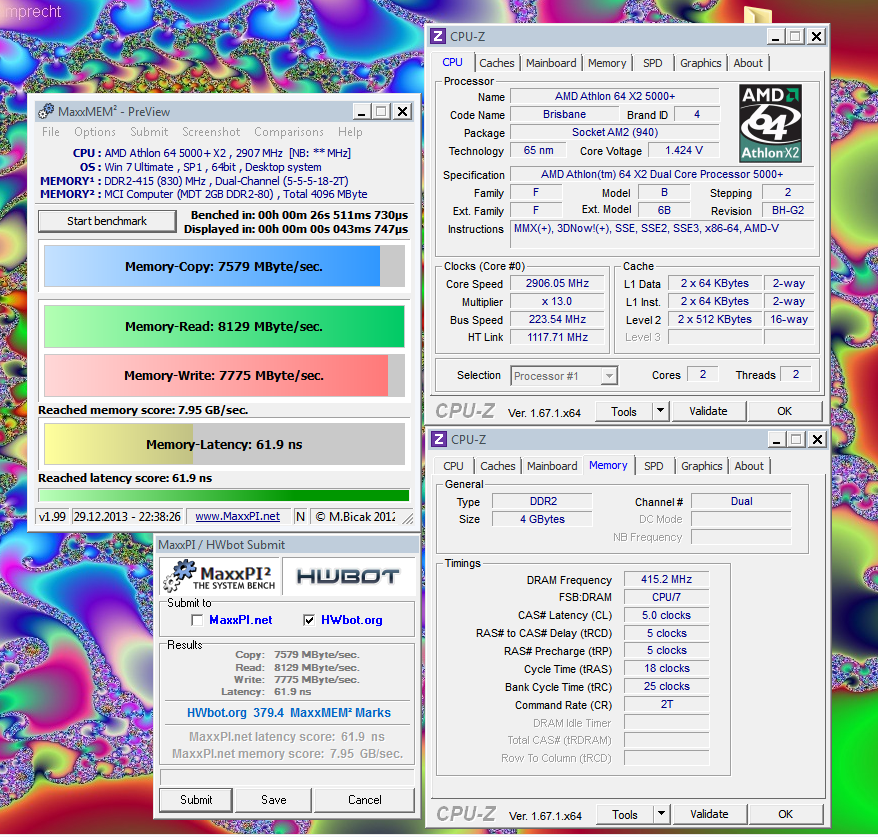
Task: Click Validate button in upper CPU-Z window
Action: [708, 412]
